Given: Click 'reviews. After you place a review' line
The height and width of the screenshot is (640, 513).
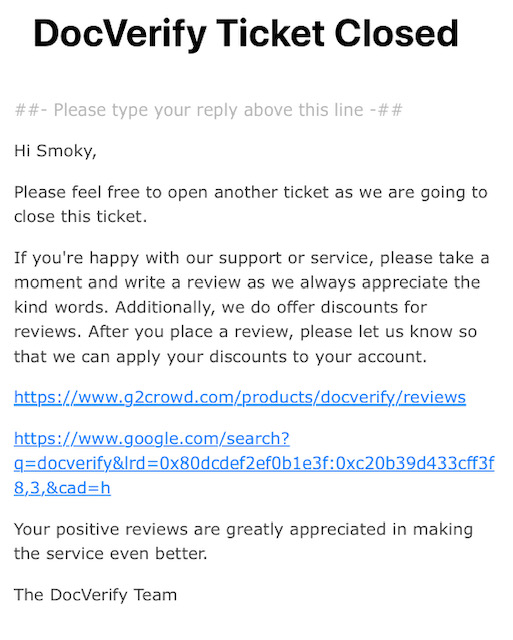Looking at the screenshot, I should 245,332.
